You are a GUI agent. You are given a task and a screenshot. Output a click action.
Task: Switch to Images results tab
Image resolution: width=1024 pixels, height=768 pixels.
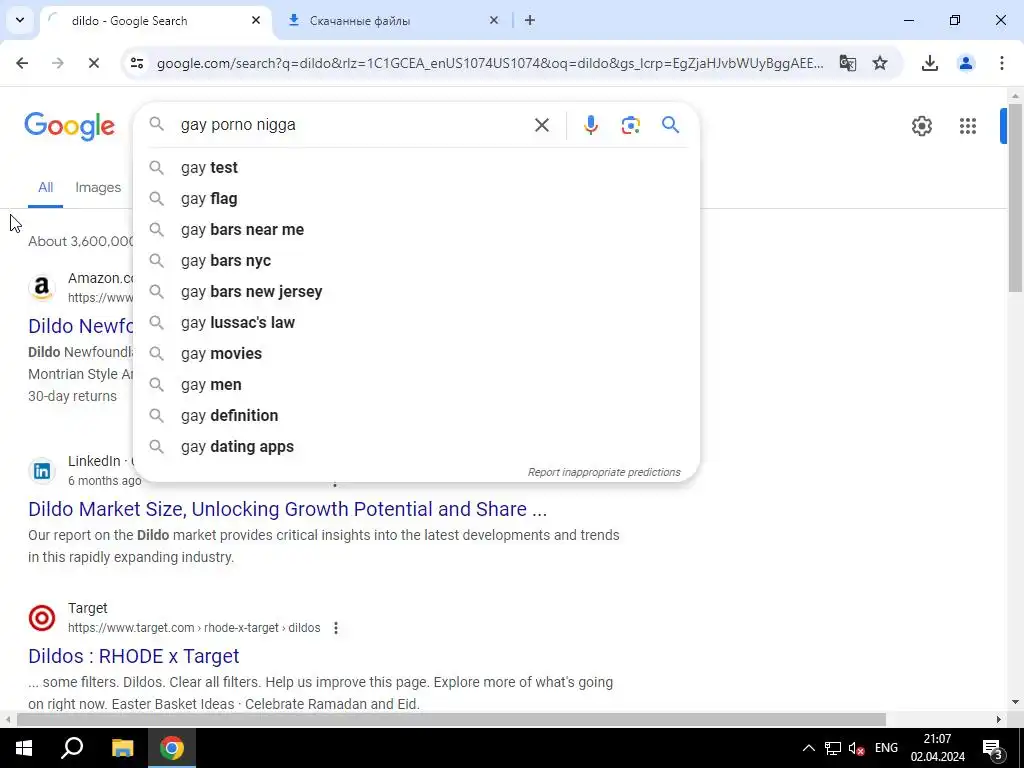[98, 187]
